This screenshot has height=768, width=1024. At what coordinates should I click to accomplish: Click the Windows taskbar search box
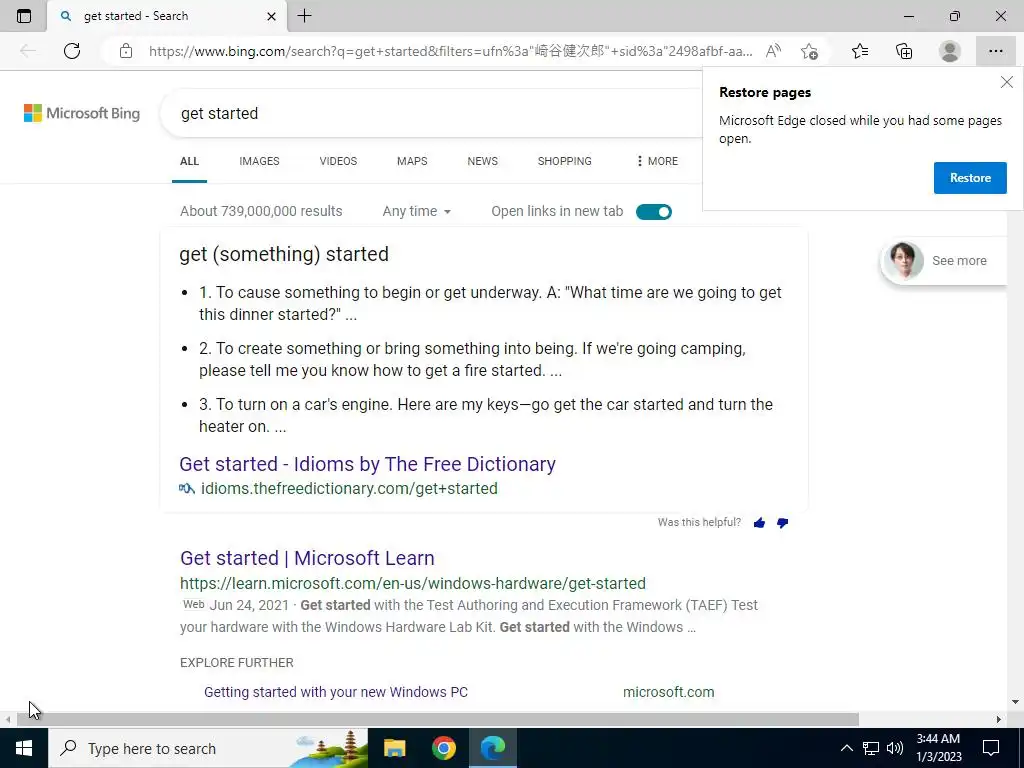click(208, 748)
